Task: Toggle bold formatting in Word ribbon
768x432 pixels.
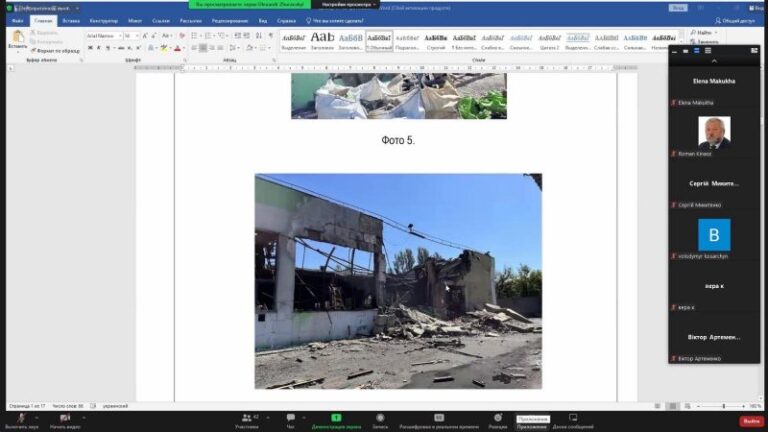Action: pos(90,47)
